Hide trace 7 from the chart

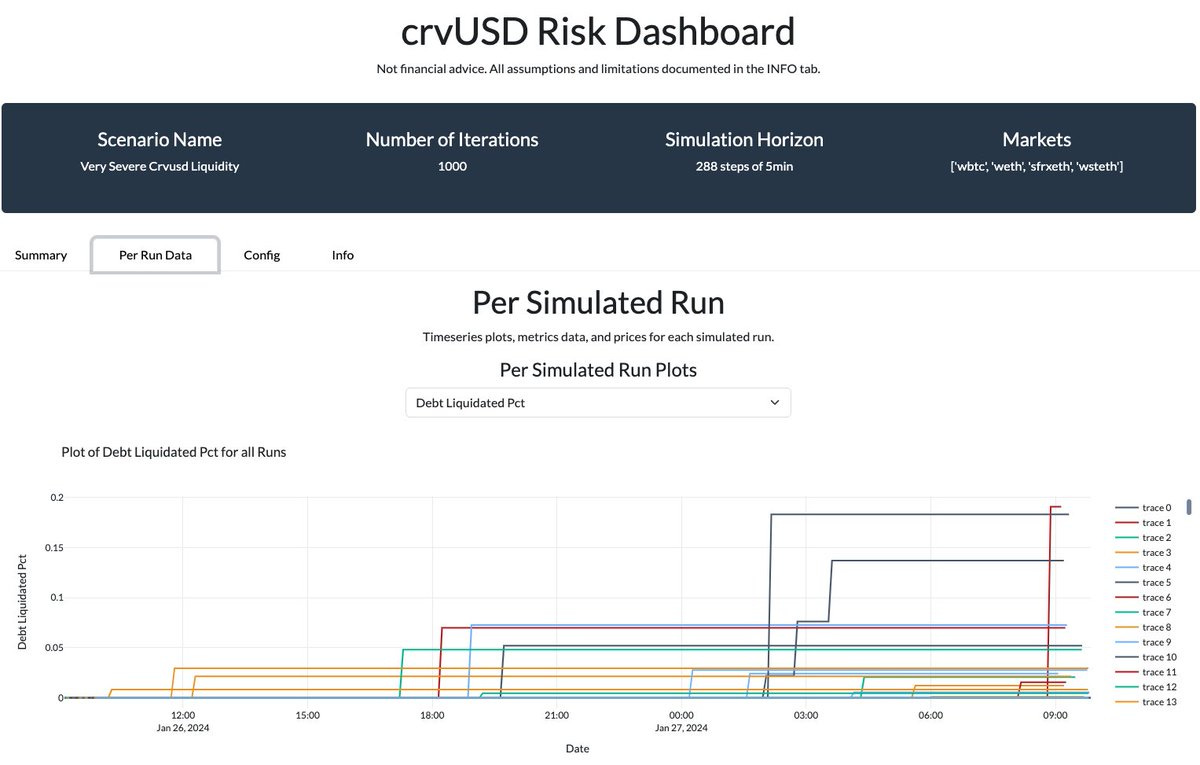coord(1143,613)
